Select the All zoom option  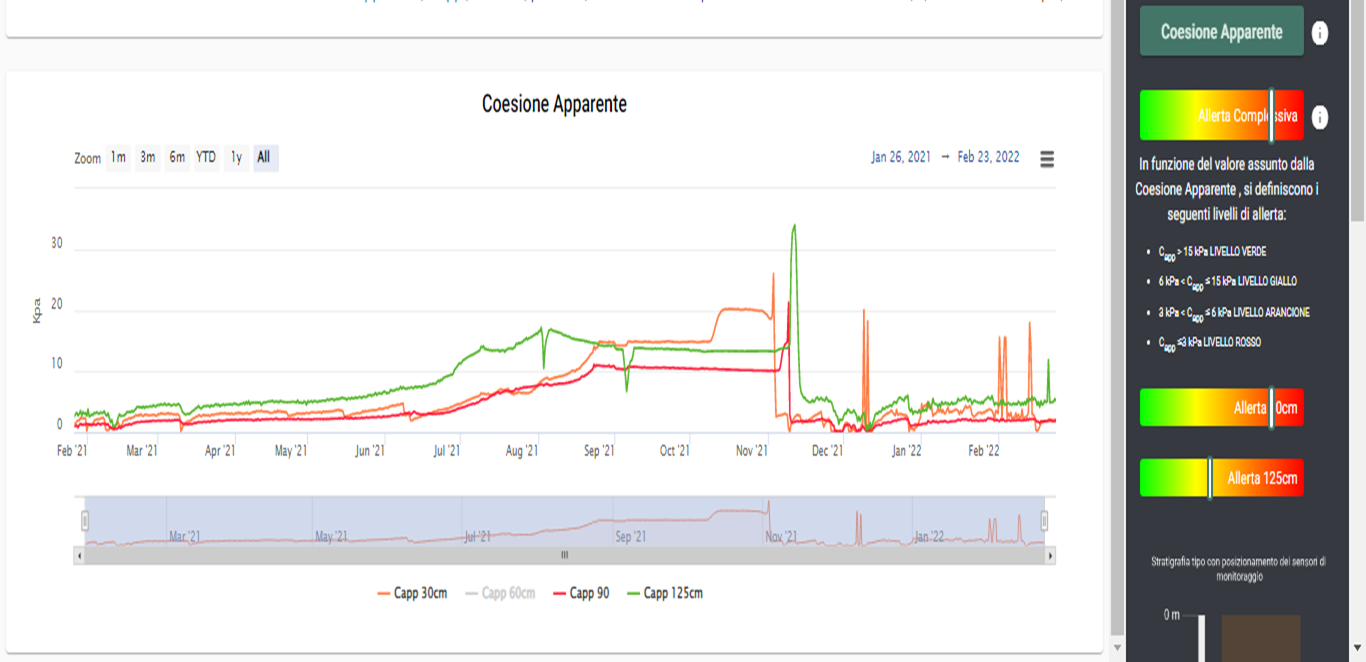(x=264, y=158)
